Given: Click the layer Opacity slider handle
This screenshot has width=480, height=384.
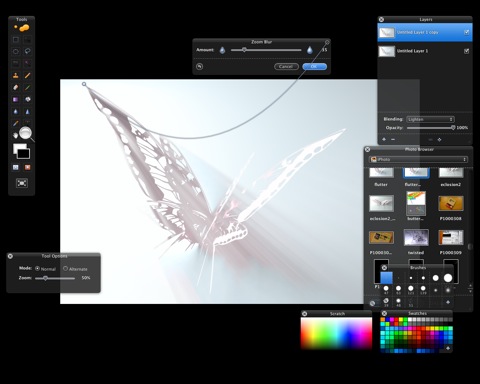Looking at the screenshot, I should (453, 127).
